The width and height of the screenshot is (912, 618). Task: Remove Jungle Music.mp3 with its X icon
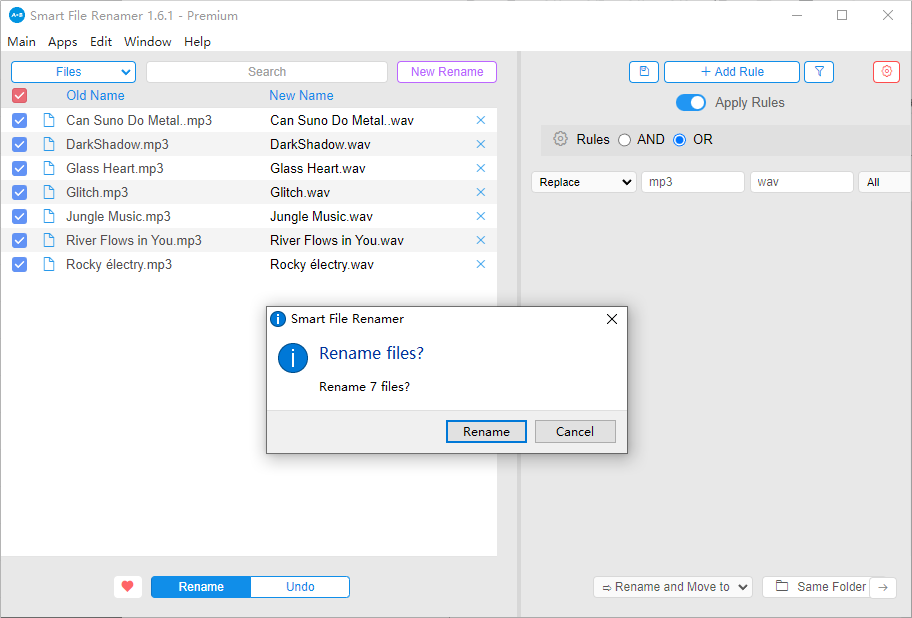click(481, 216)
